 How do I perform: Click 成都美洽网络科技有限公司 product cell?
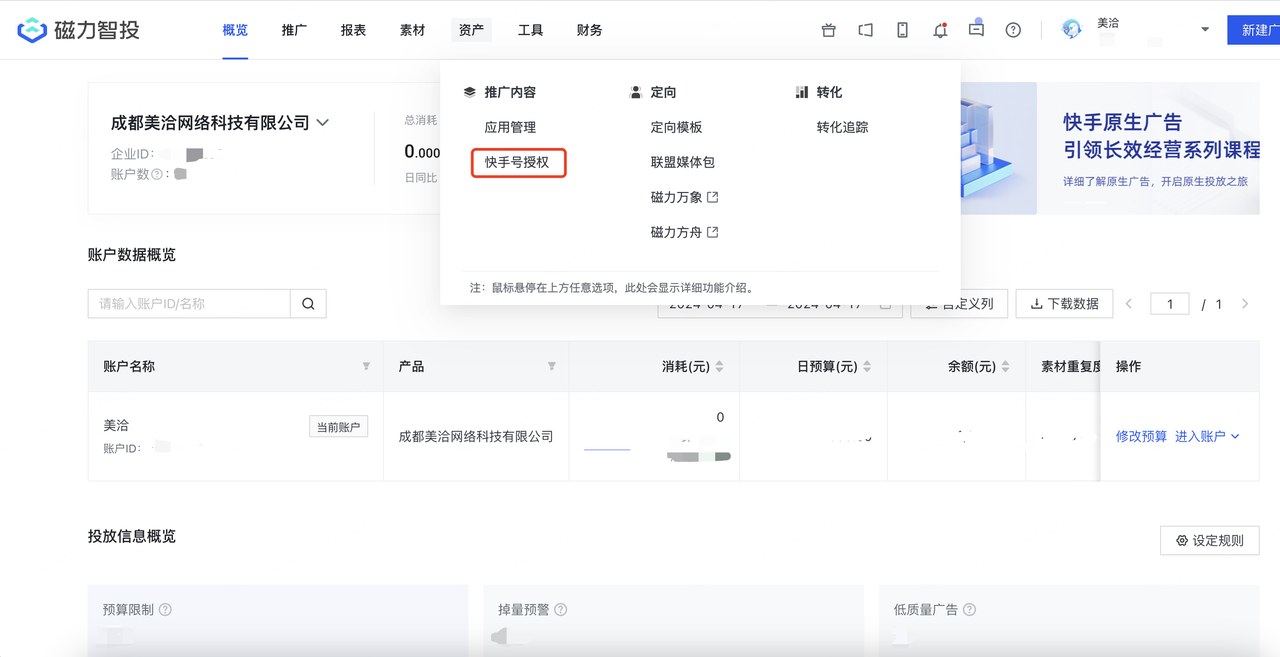point(476,436)
